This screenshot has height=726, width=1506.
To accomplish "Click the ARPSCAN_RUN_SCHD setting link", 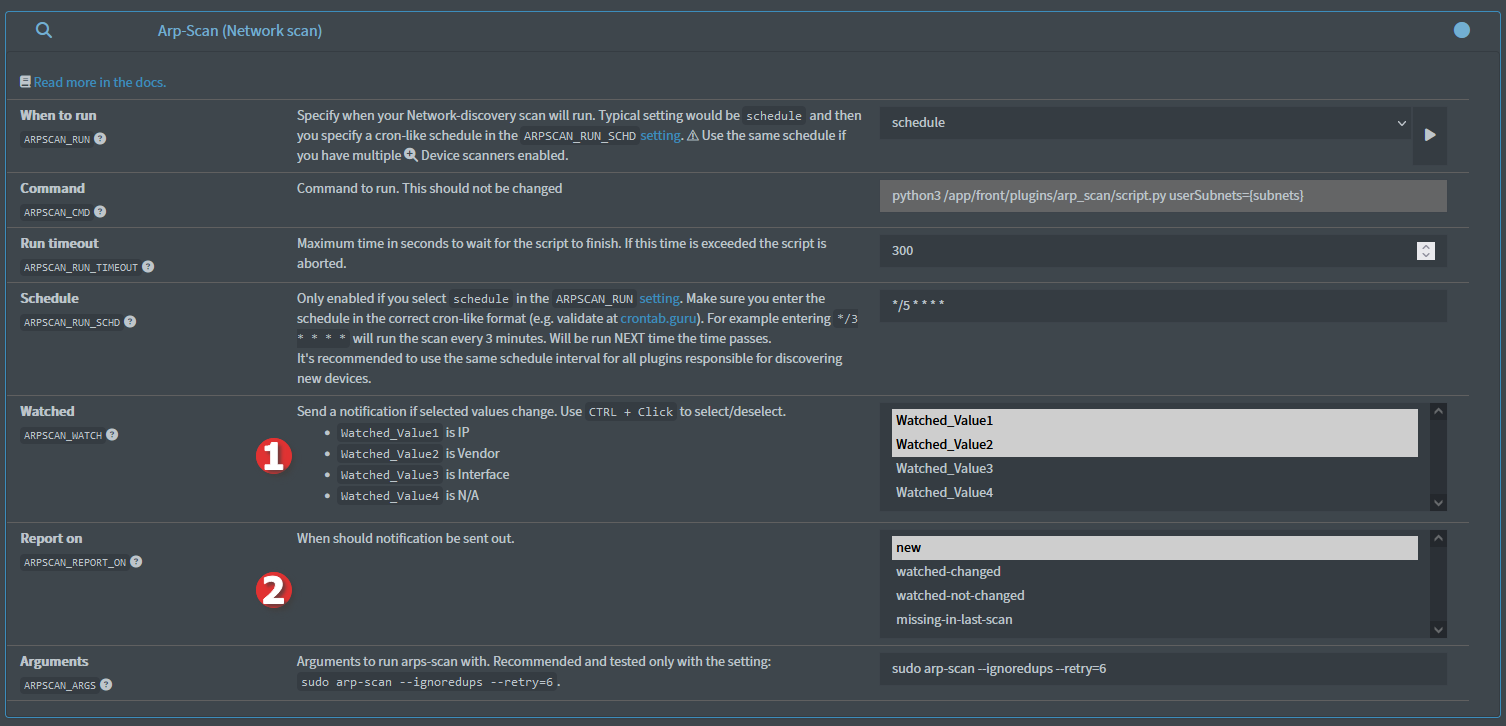I will tap(660, 135).
